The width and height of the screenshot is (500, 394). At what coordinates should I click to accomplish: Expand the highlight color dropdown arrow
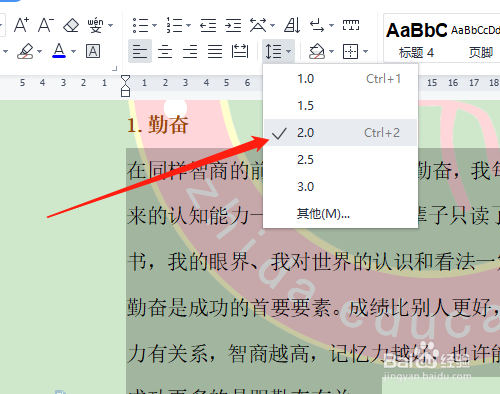[40, 51]
